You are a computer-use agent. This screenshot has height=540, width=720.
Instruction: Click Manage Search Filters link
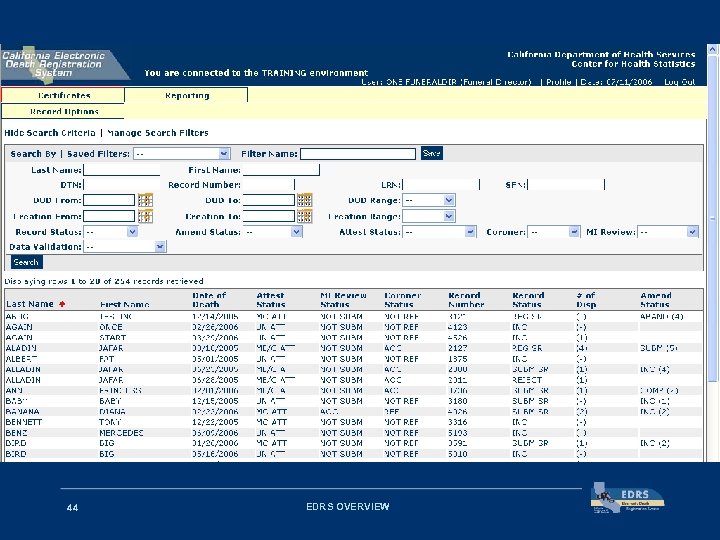tap(158, 133)
